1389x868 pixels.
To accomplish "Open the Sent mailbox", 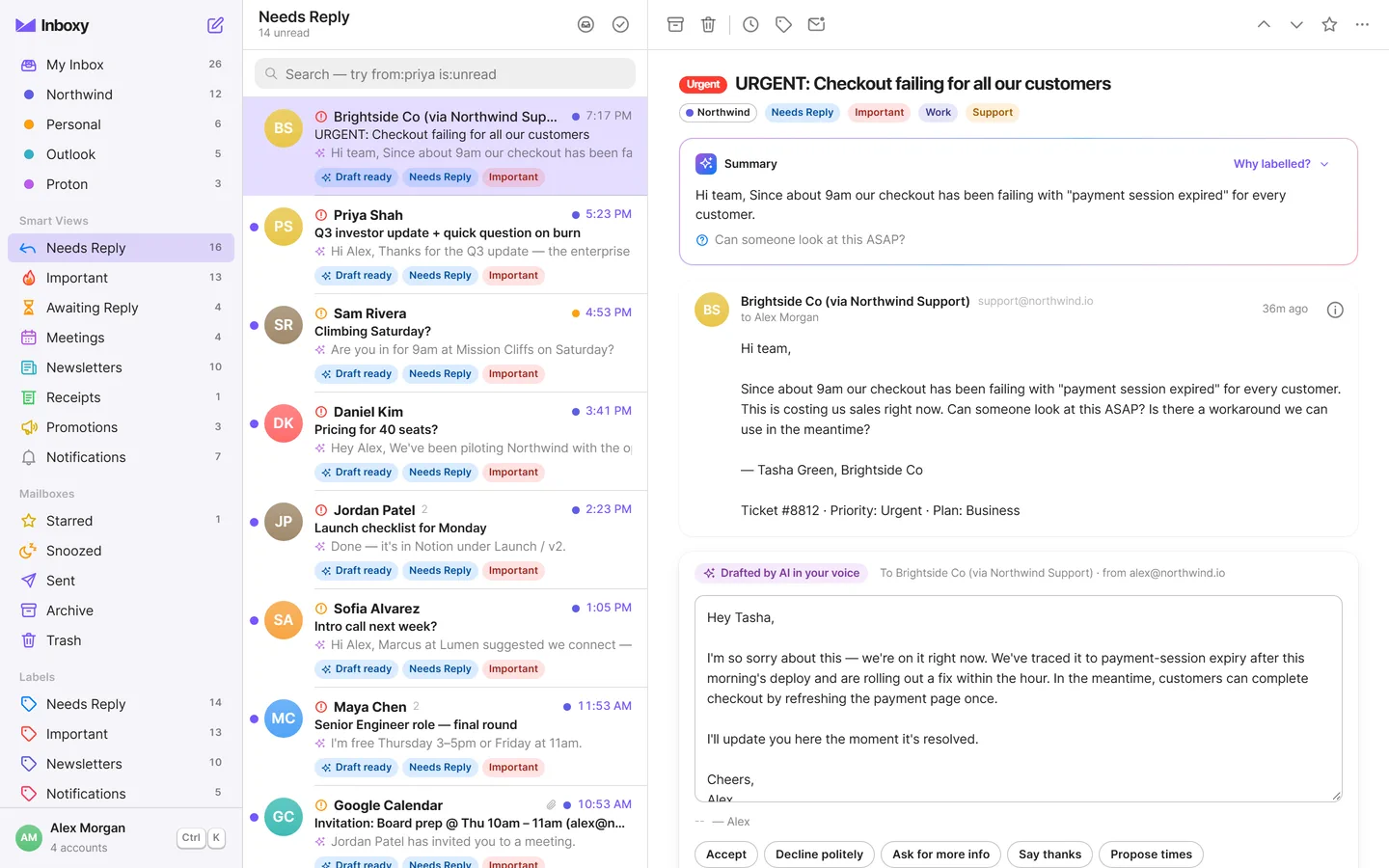I will (x=121, y=581).
